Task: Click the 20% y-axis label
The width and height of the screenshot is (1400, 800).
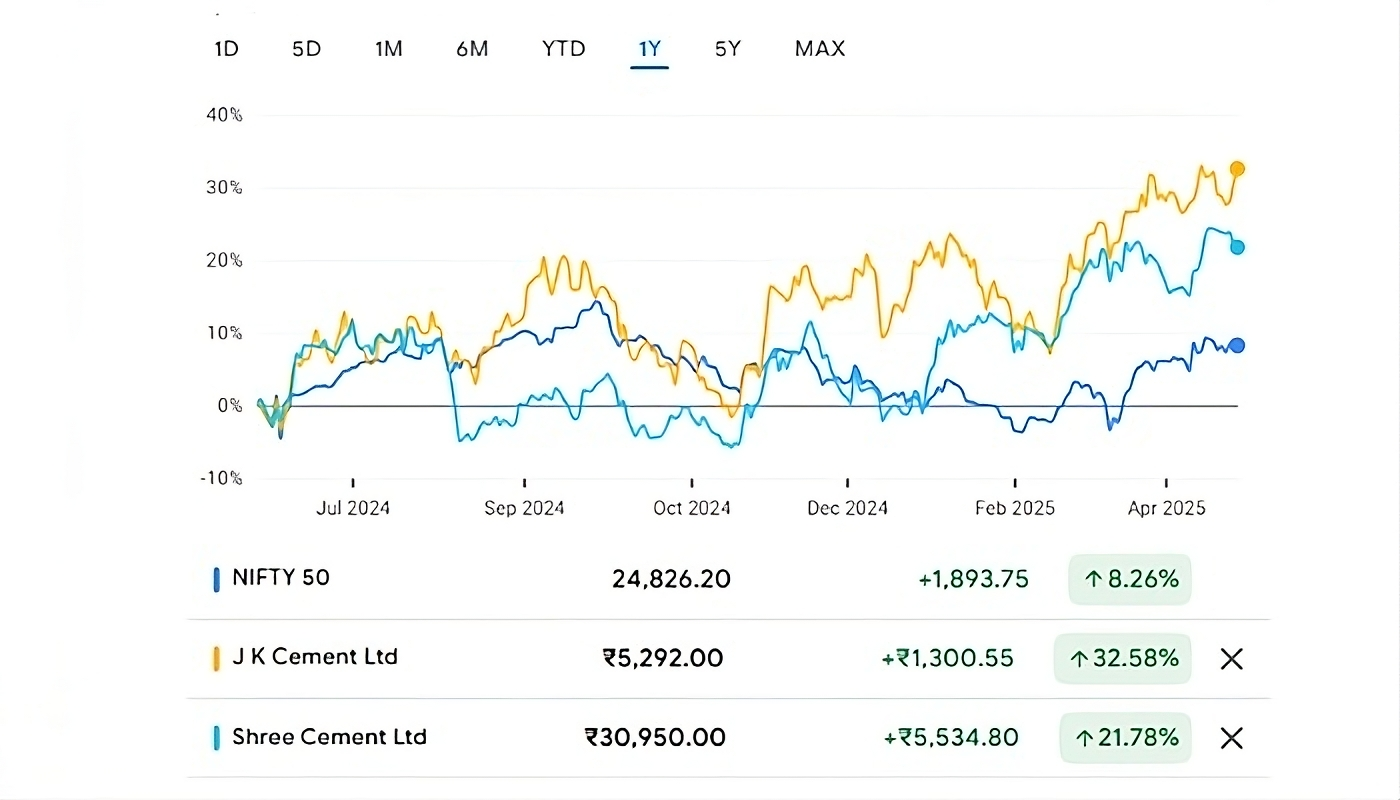Action: coord(224,261)
